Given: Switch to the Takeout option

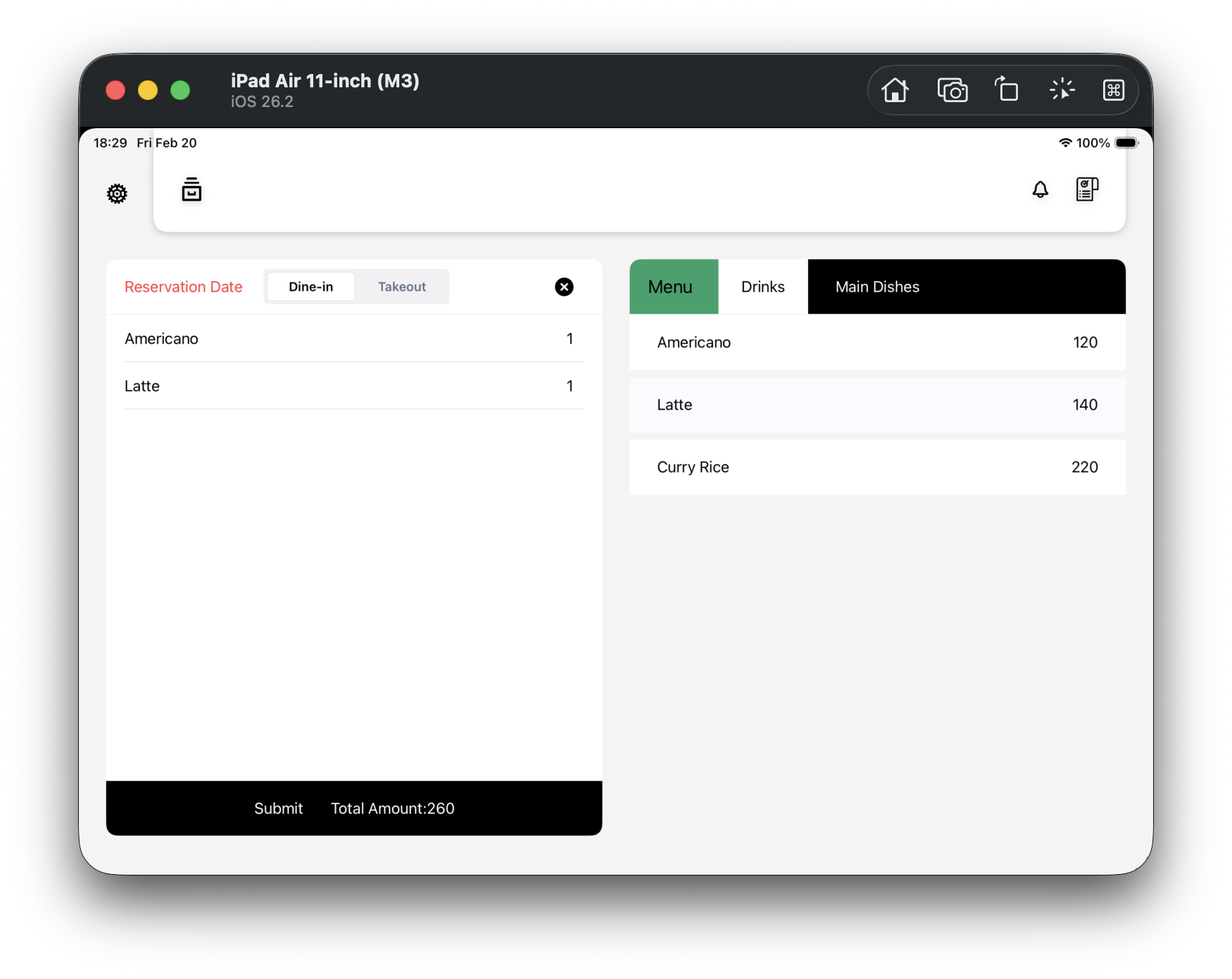Looking at the screenshot, I should click(401, 287).
